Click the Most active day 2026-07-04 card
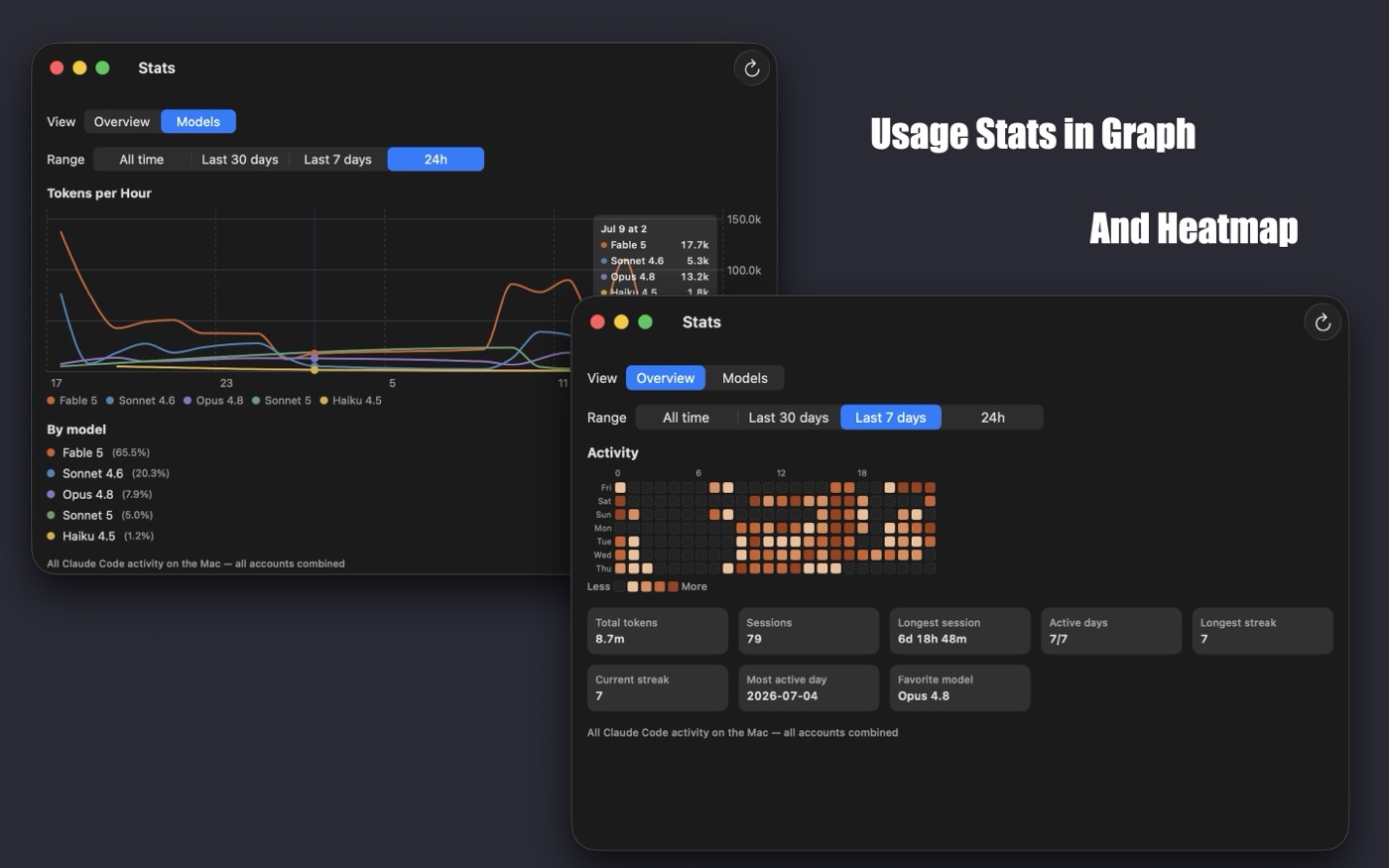Image resolution: width=1389 pixels, height=868 pixels. (809, 687)
